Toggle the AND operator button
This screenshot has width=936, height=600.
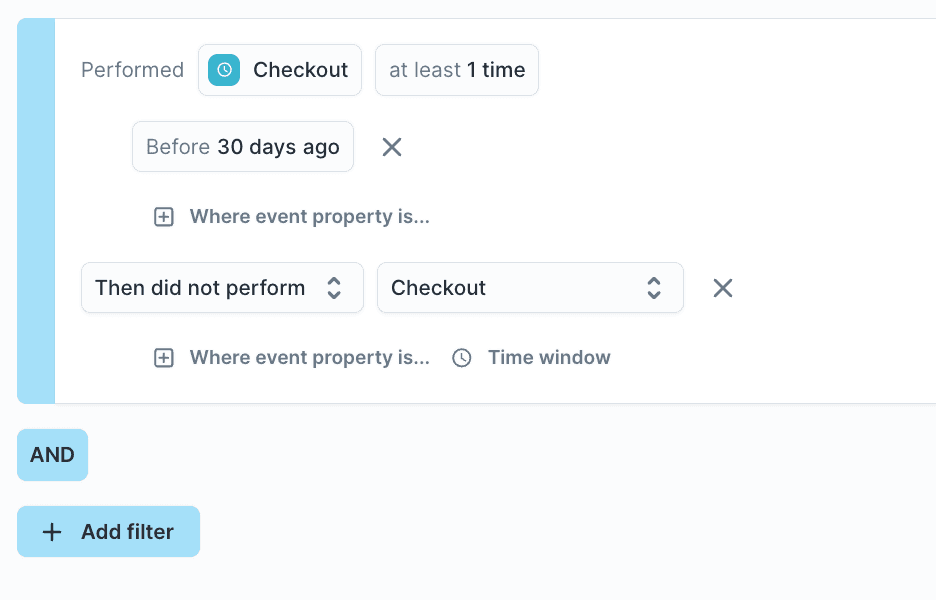point(52,455)
